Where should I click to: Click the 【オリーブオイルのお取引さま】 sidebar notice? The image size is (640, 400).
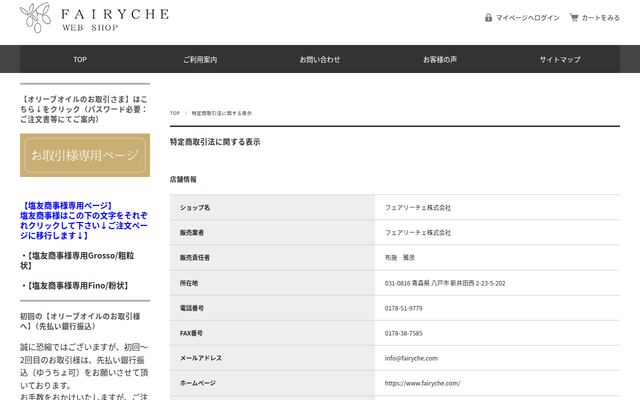click(84, 109)
